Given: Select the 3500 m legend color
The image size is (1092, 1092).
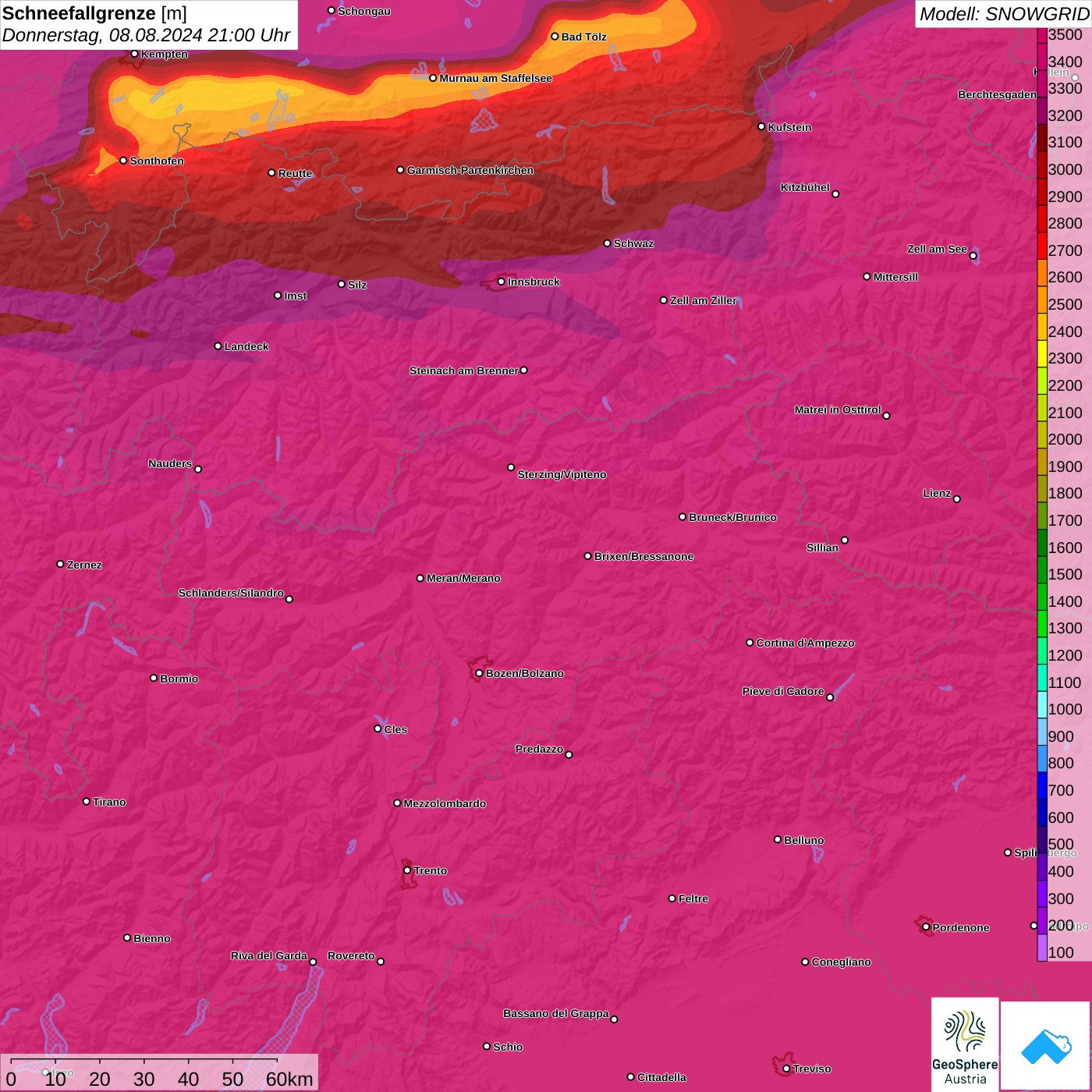Looking at the screenshot, I should (1042, 34).
